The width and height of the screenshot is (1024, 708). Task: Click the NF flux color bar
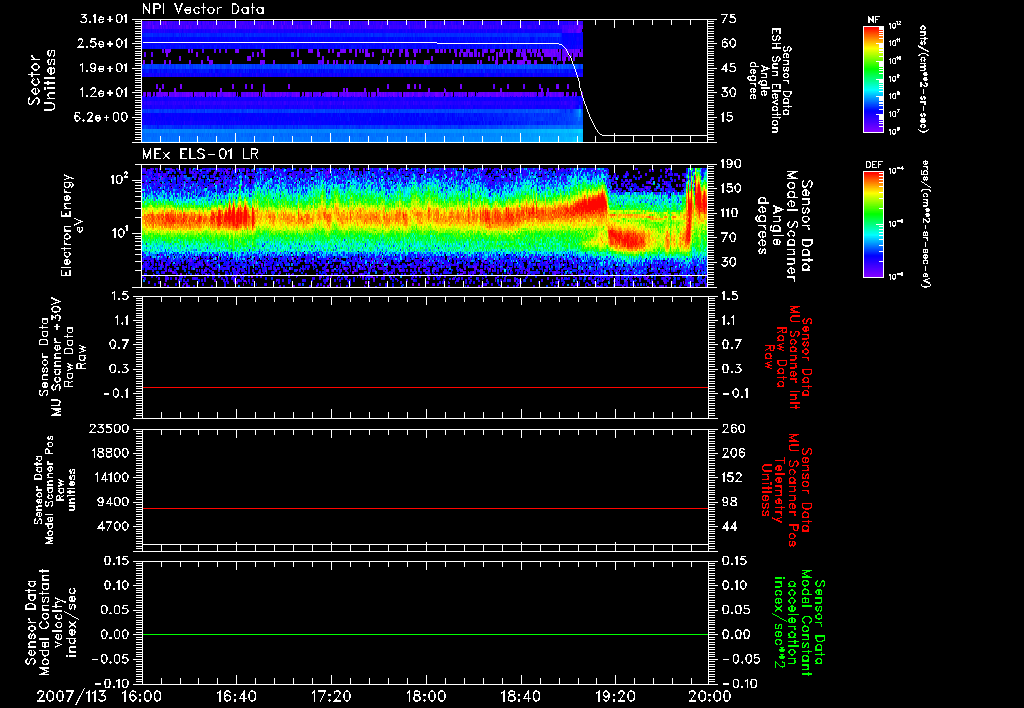(873, 79)
